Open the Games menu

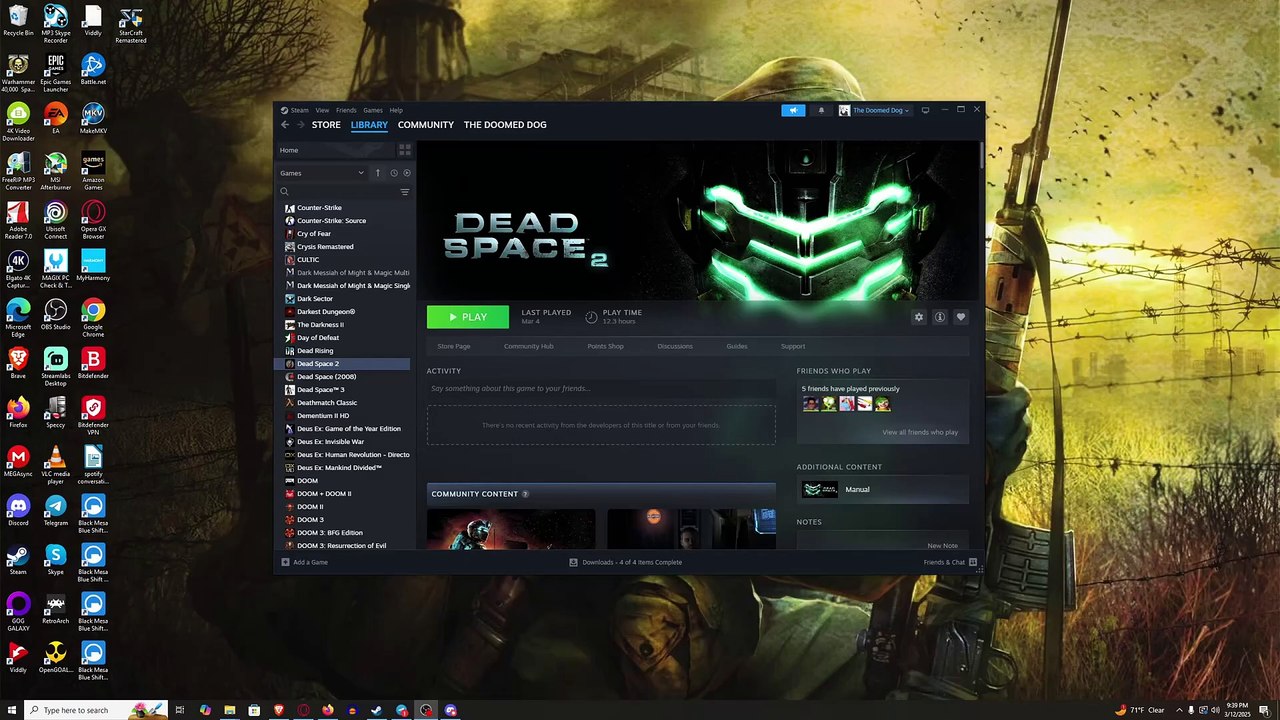click(372, 110)
